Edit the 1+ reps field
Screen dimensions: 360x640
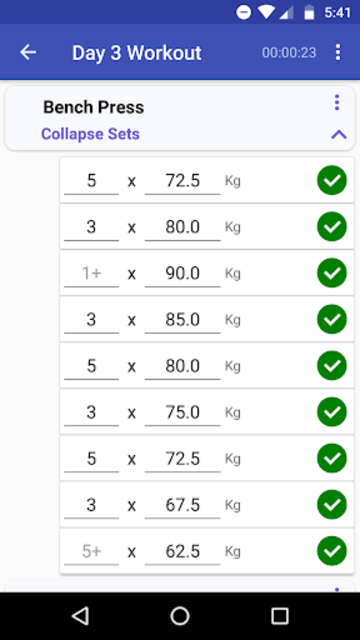click(x=91, y=274)
